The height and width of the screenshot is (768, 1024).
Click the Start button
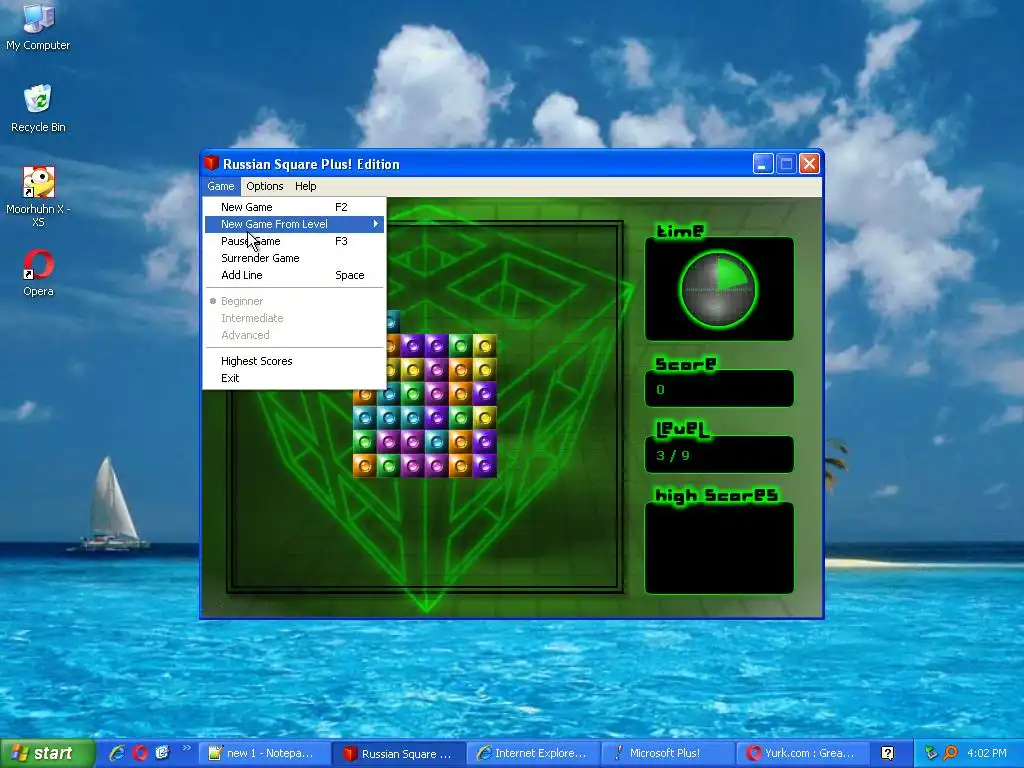coord(47,753)
